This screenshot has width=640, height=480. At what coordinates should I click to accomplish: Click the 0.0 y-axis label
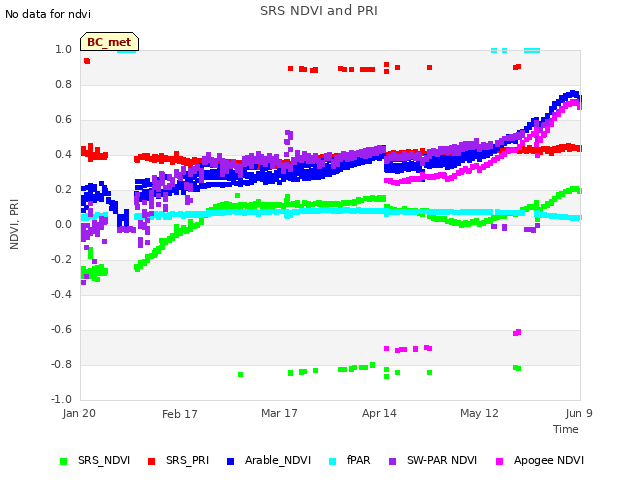click(64, 224)
